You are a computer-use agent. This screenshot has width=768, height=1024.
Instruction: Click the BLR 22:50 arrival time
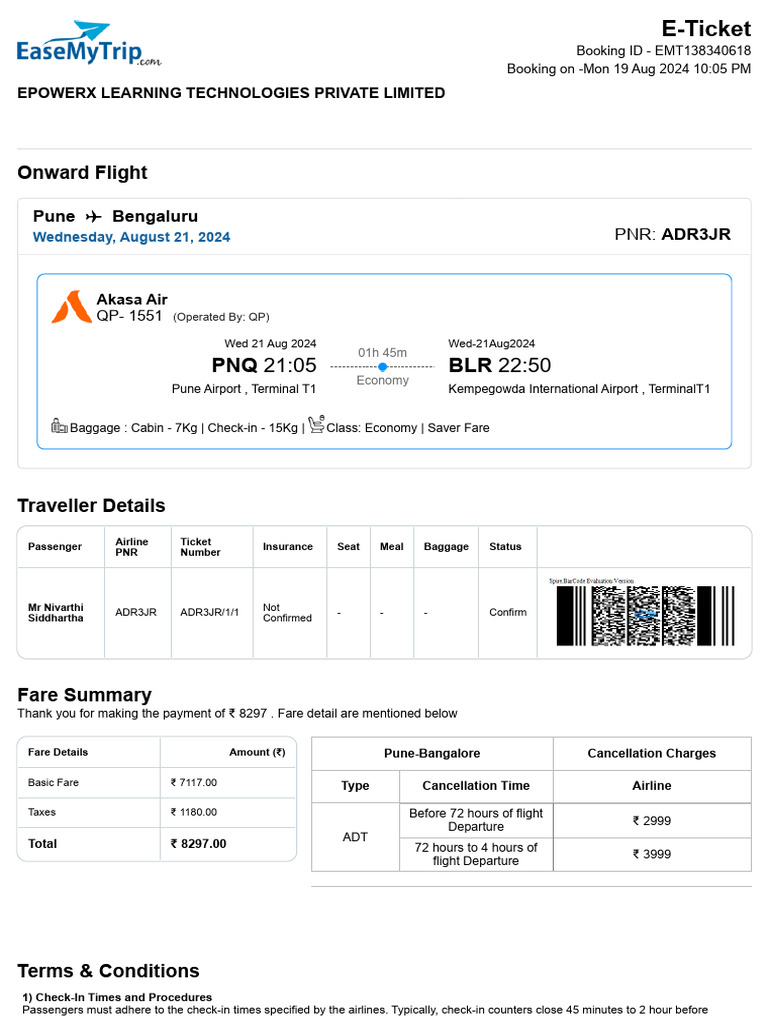(x=500, y=365)
